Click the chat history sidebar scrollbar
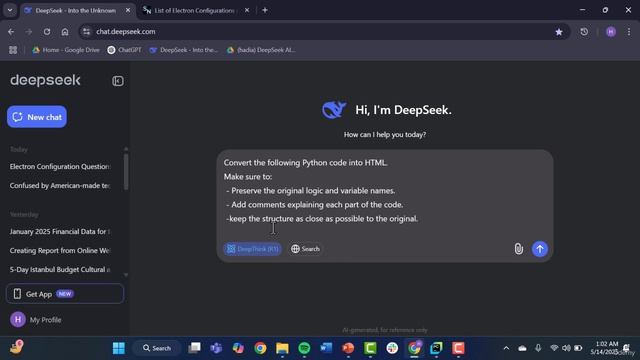640x360 pixels. click(x=126, y=171)
